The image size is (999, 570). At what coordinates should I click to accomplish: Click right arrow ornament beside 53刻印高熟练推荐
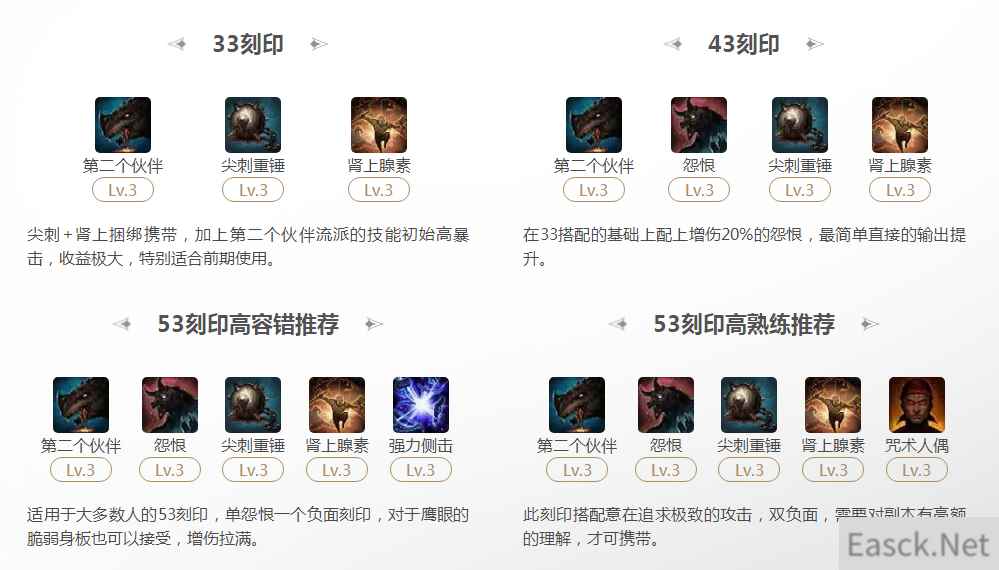tap(870, 324)
